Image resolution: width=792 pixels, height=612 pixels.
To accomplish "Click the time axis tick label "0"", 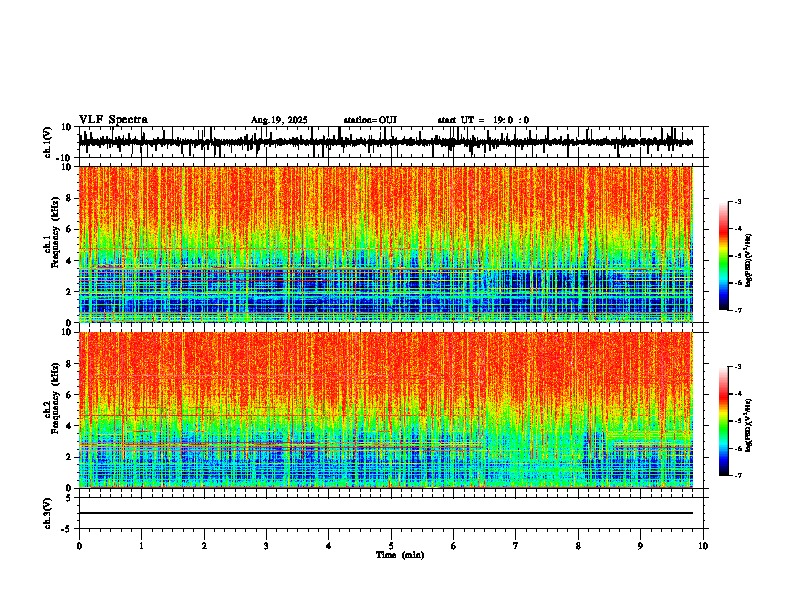I will pyautogui.click(x=79, y=546).
